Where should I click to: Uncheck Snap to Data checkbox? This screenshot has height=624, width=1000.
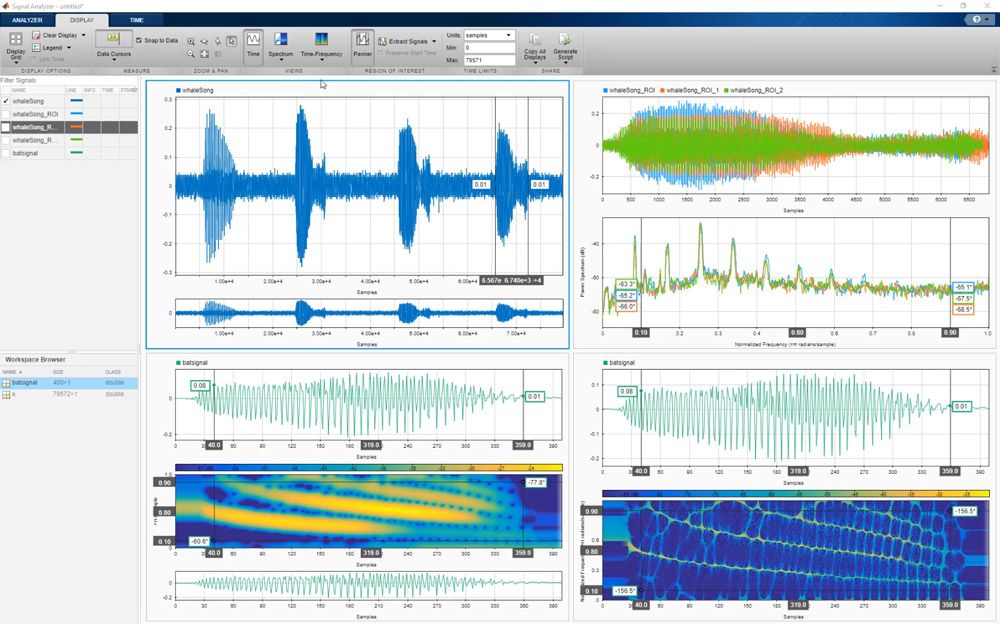[x=139, y=41]
